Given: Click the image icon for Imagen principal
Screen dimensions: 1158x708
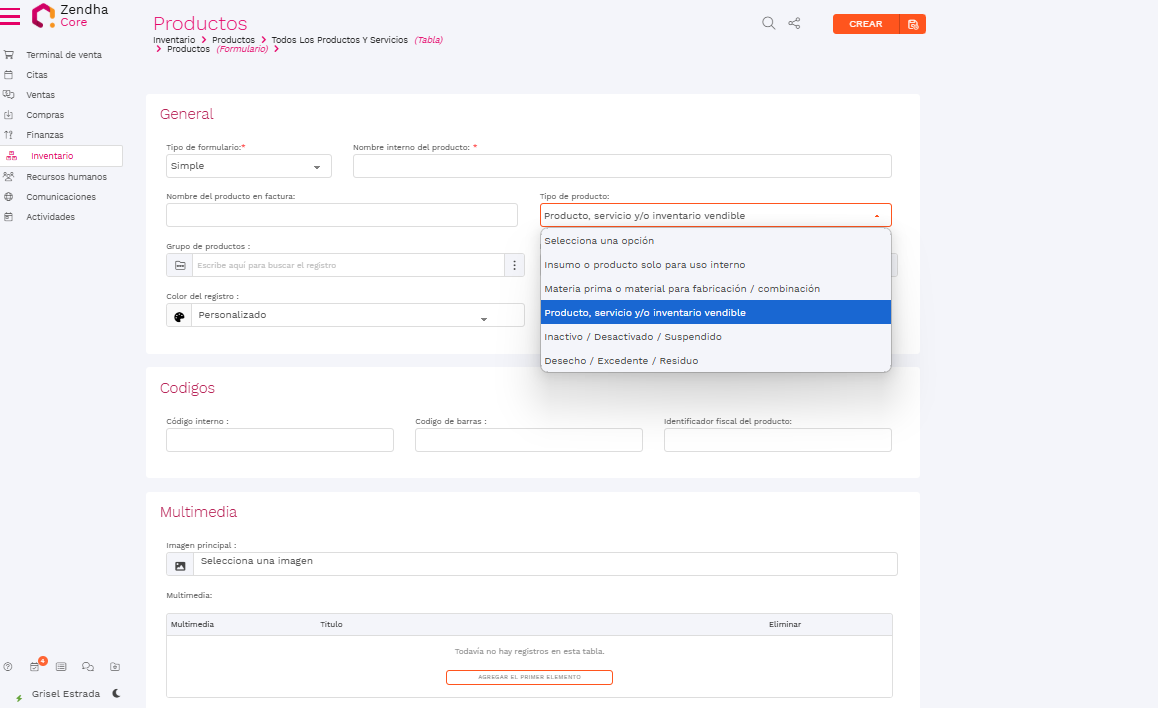Looking at the screenshot, I should click(180, 565).
